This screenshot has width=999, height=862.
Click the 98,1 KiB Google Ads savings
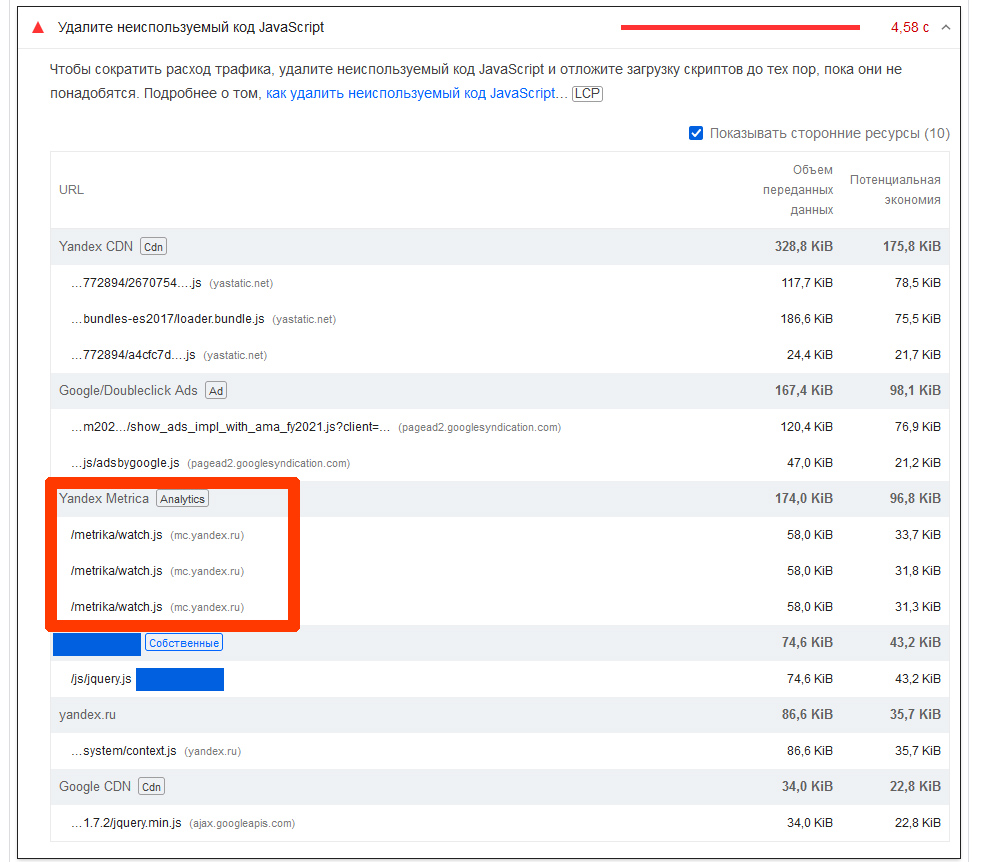point(915,391)
